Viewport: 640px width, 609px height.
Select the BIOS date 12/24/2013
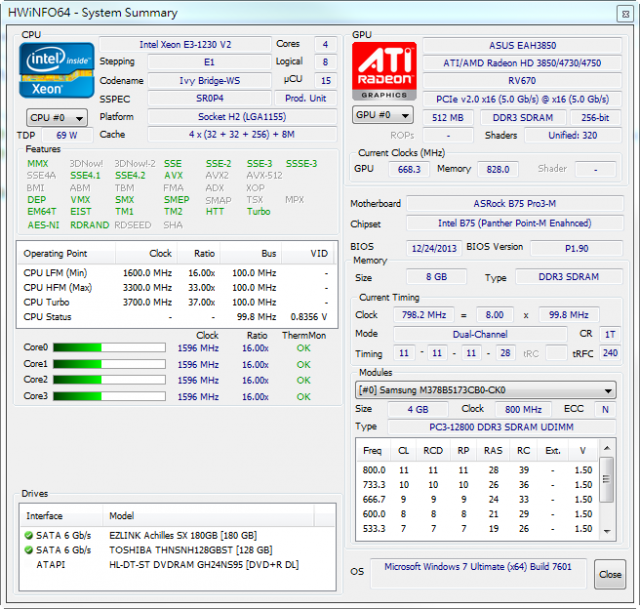[434, 248]
